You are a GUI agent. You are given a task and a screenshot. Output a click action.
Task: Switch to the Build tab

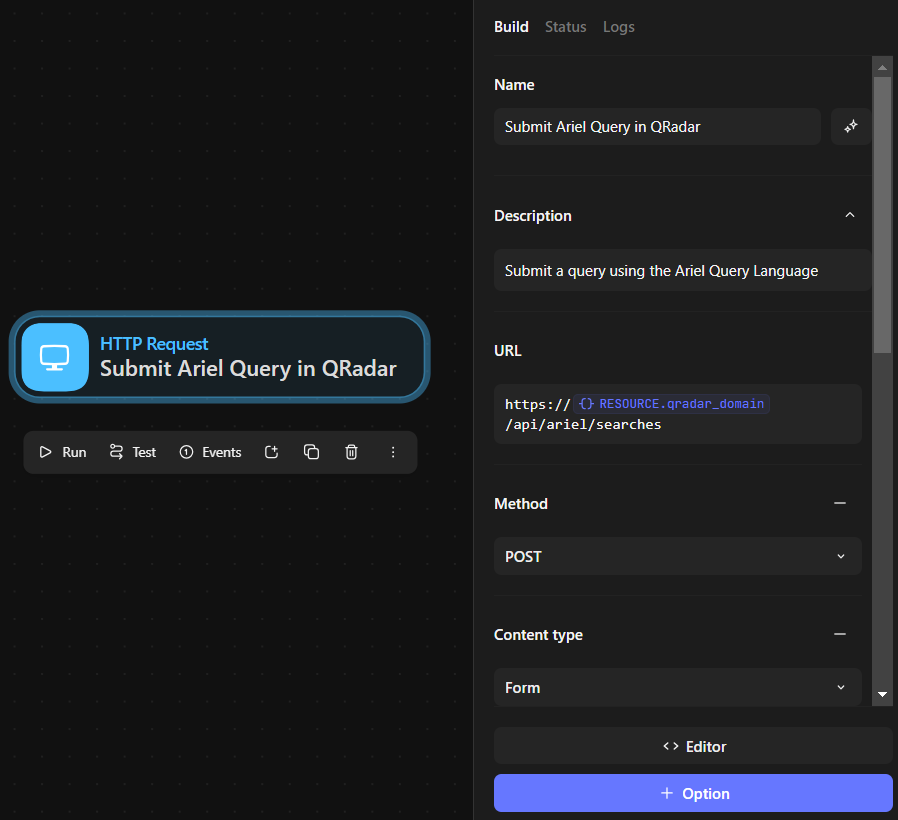pos(511,27)
